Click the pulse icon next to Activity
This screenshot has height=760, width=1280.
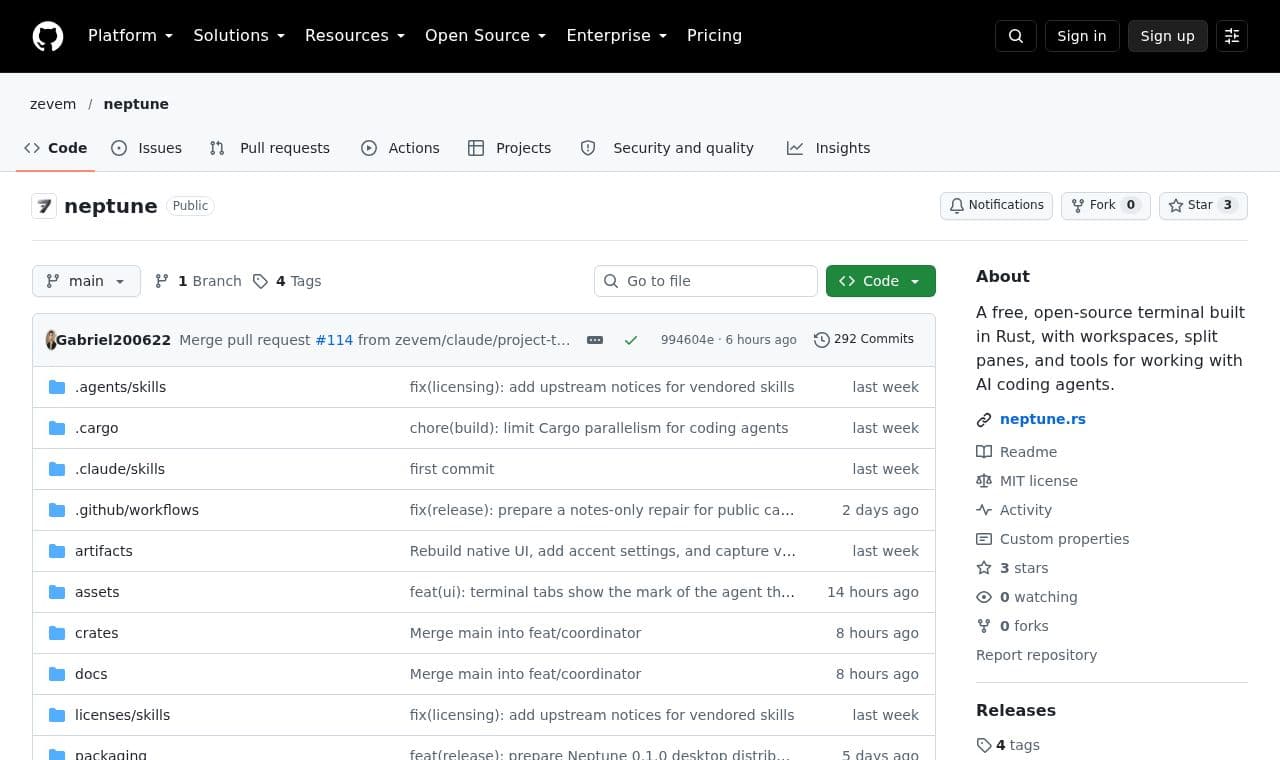(984, 510)
